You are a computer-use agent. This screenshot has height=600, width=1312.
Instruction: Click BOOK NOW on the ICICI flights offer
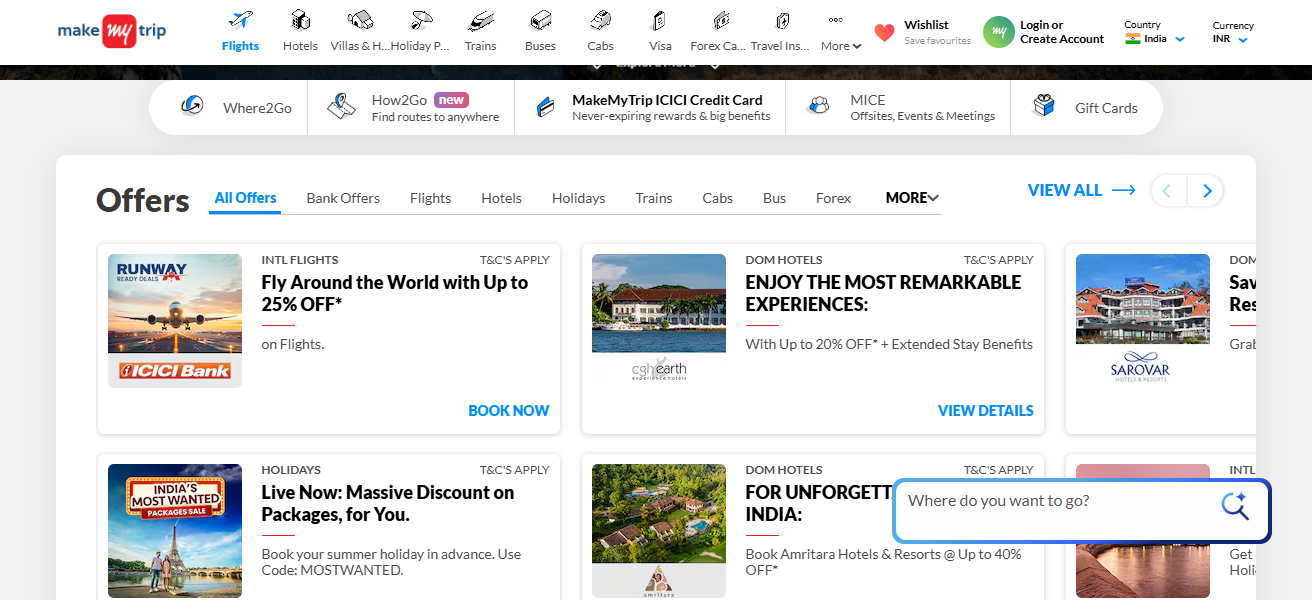tap(508, 410)
